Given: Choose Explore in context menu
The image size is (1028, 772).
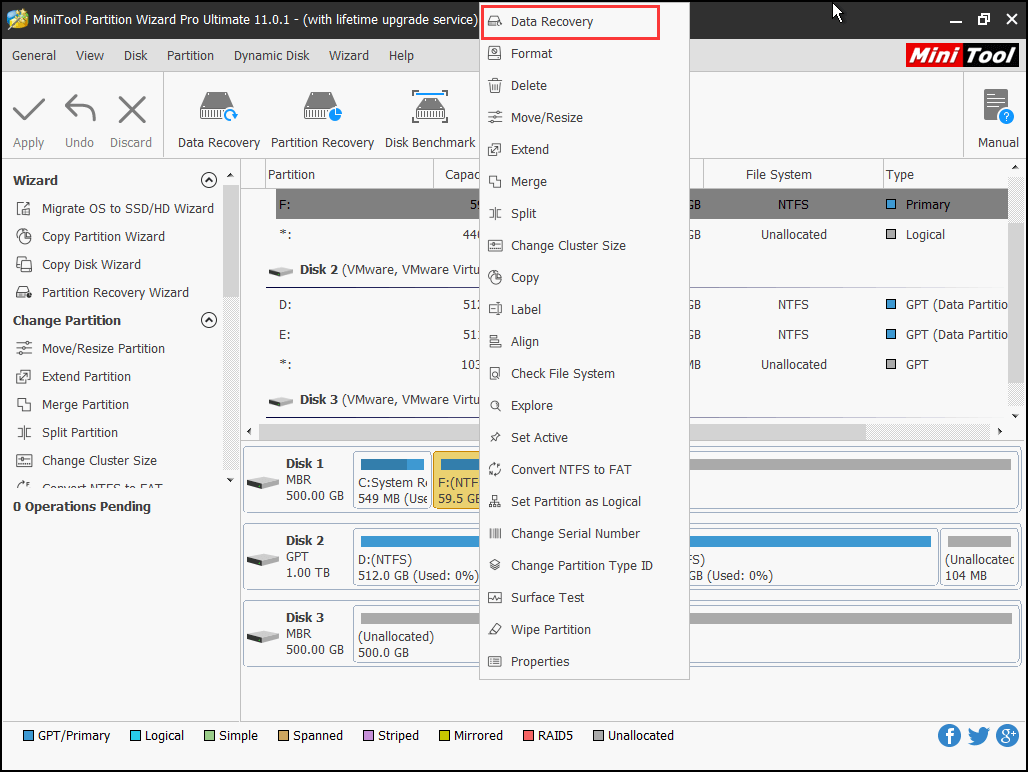Looking at the screenshot, I should [584, 406].
